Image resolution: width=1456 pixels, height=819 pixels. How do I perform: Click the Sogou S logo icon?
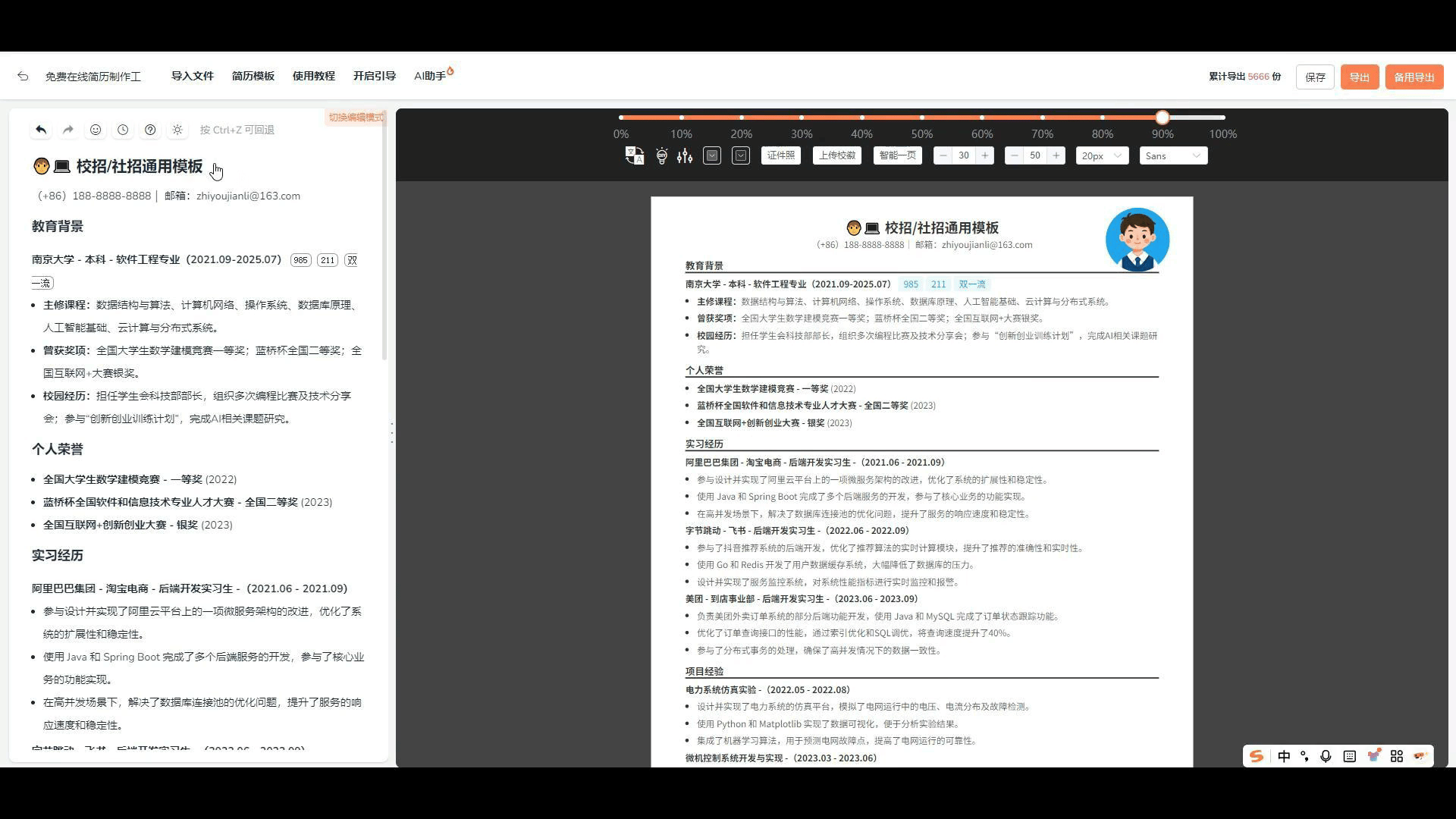(x=1257, y=757)
